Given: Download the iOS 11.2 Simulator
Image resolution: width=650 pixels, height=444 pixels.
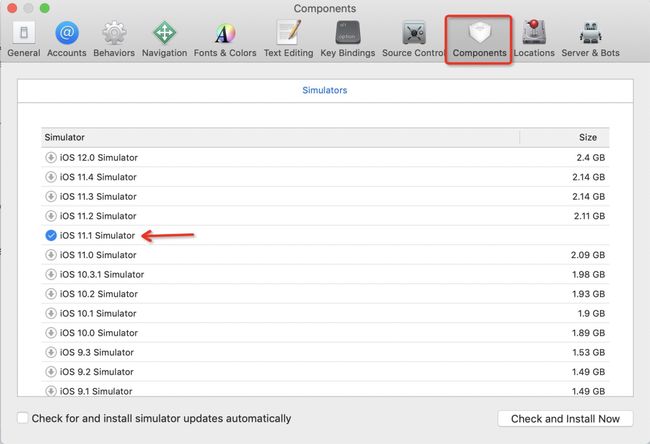Looking at the screenshot, I should [x=51, y=216].
